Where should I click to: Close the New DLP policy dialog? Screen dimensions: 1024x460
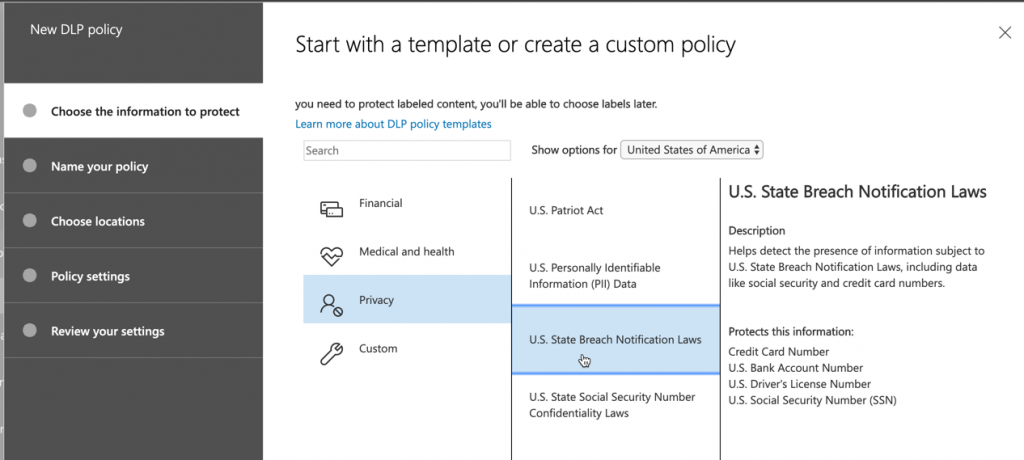pos(1004,33)
